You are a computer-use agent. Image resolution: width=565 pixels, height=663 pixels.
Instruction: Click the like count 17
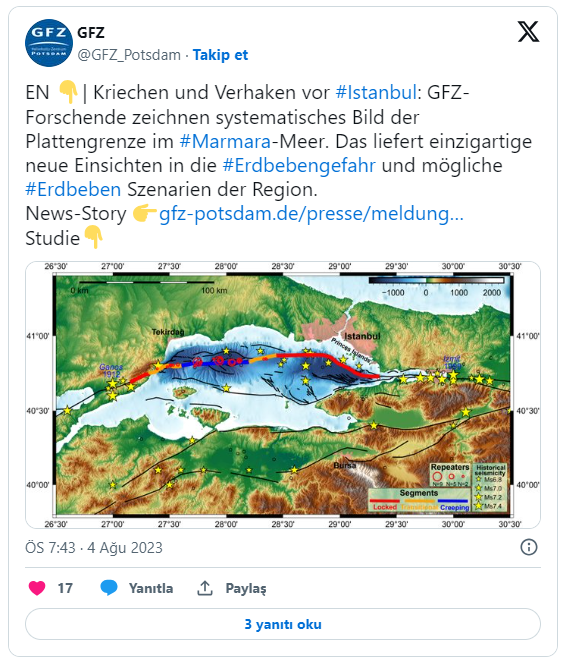click(65, 588)
